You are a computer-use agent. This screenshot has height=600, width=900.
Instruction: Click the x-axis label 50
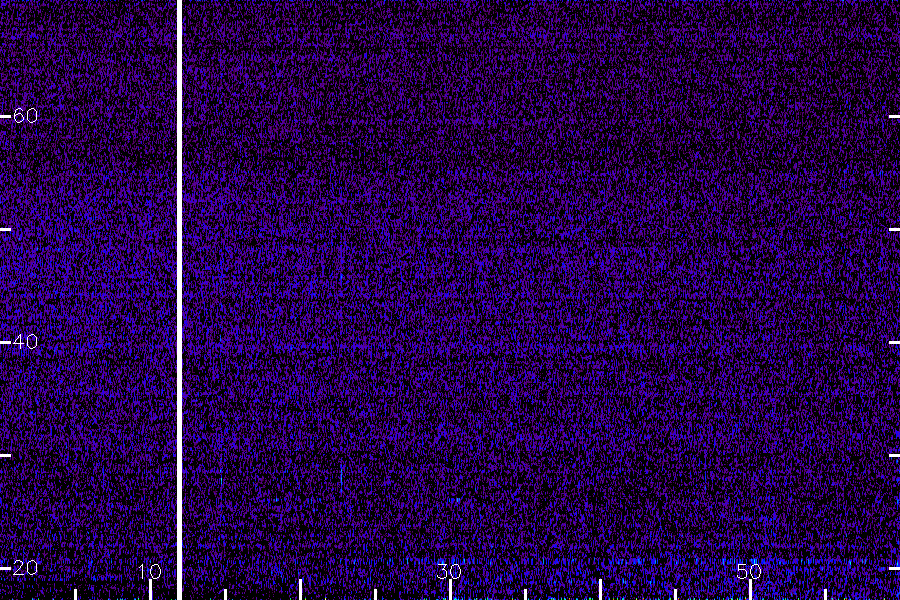(x=749, y=571)
